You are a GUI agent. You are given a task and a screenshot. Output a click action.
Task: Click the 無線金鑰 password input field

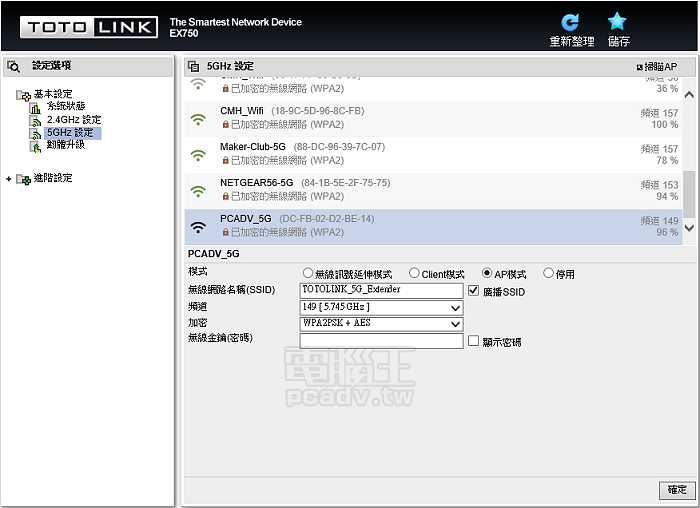click(381, 341)
